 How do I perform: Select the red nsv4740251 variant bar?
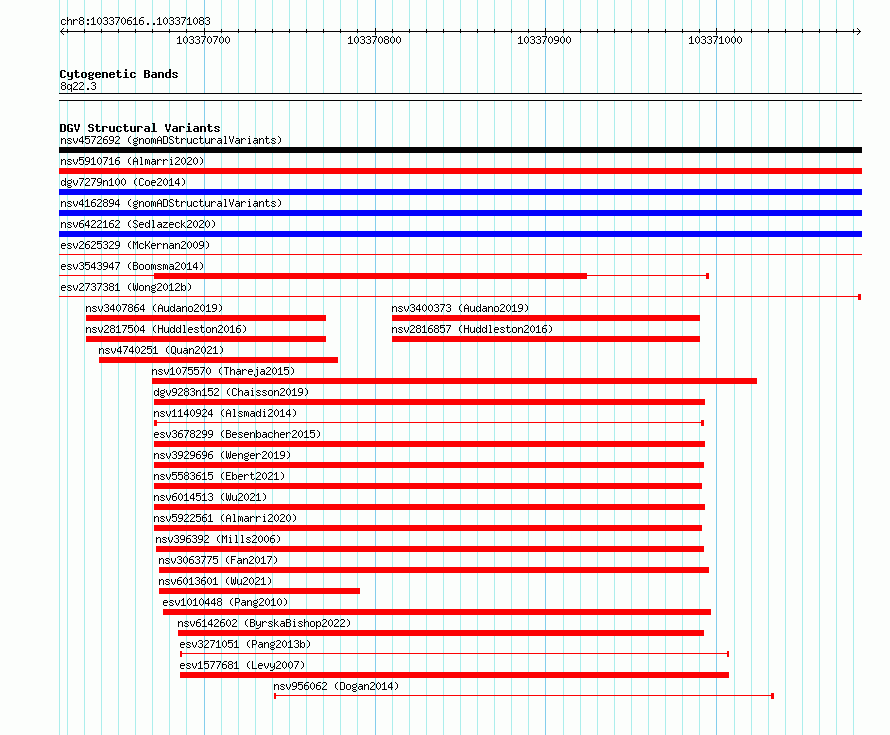tap(219, 360)
